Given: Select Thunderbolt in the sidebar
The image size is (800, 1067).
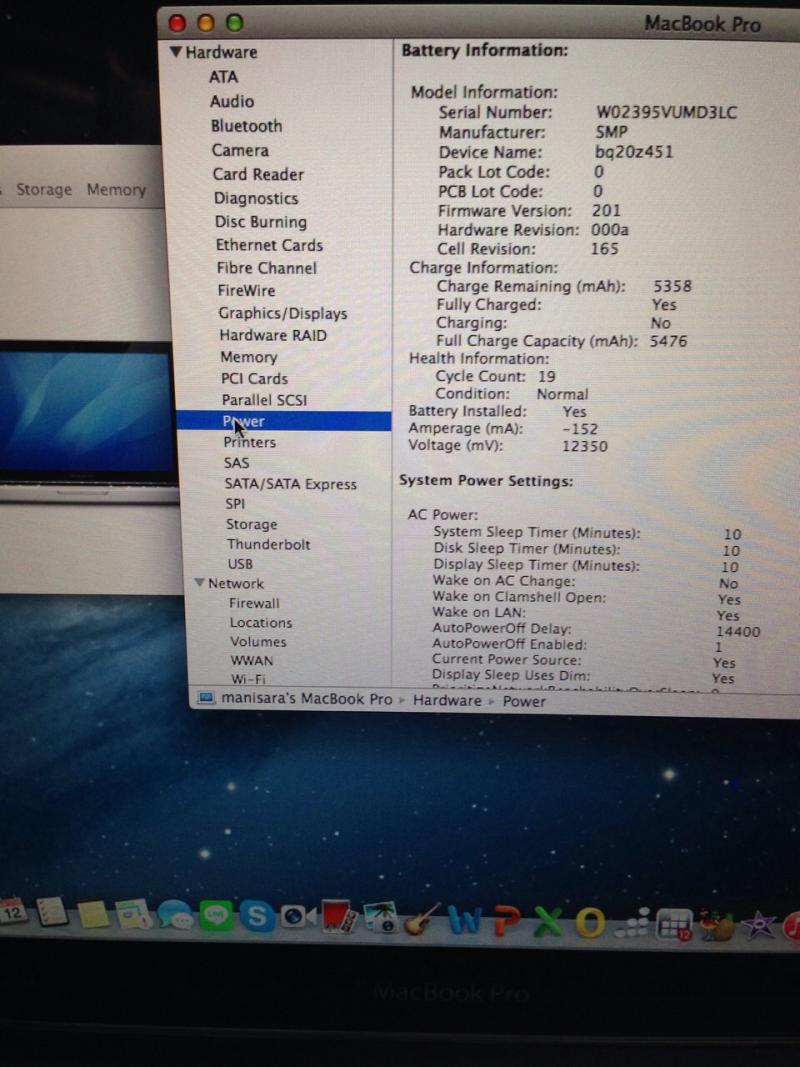Looking at the screenshot, I should (x=269, y=544).
